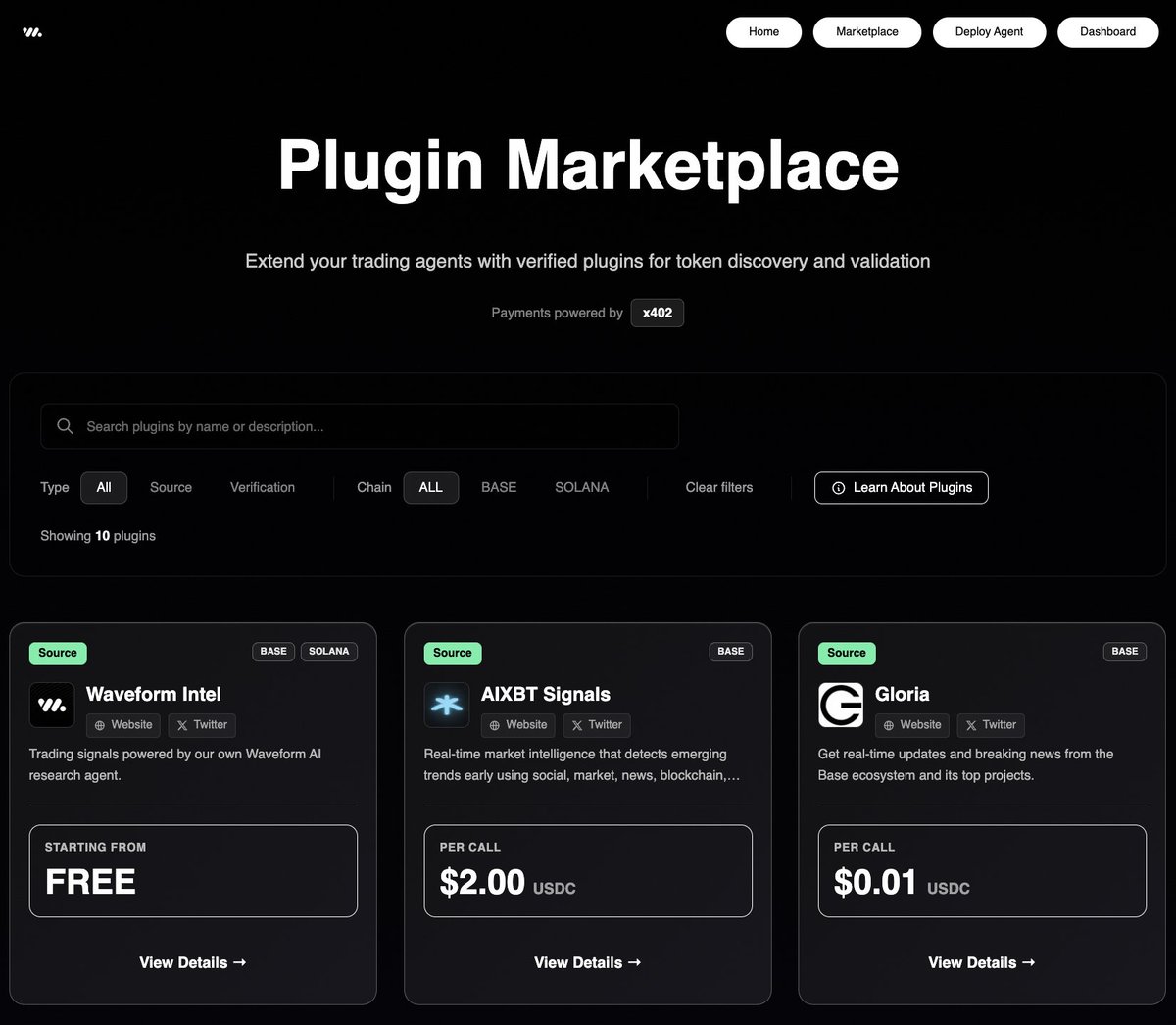Open Gloria Twitter link

tap(991, 725)
